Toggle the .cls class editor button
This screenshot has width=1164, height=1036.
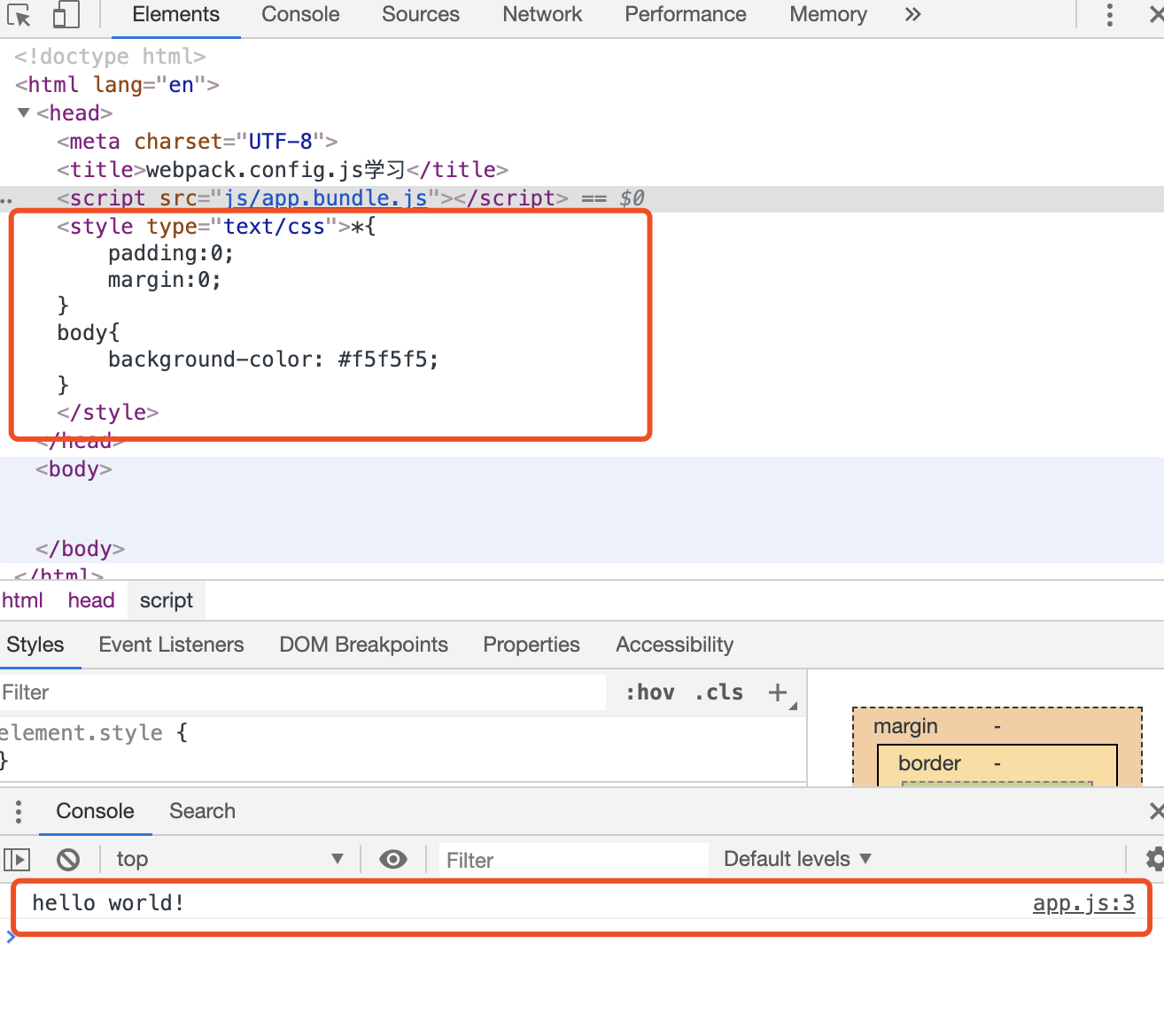[x=719, y=692]
